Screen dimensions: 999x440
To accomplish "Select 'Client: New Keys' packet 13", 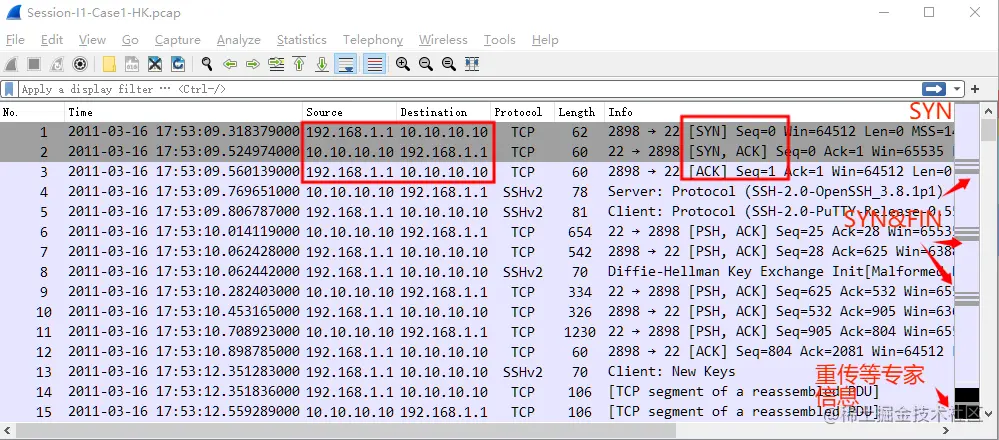I will (x=672, y=371).
